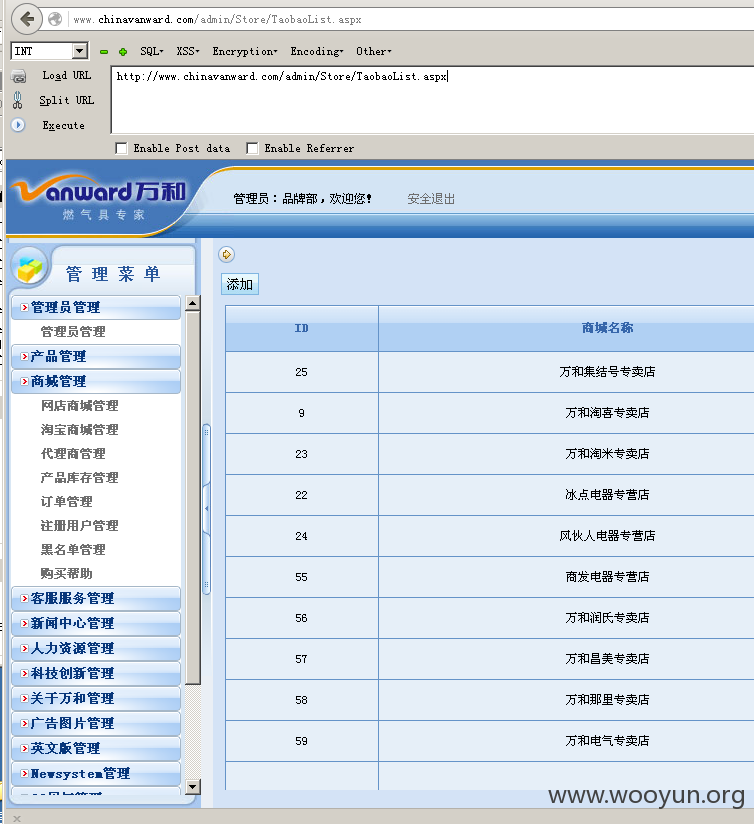
Task: Select row 万和淘喜专卖店
Action: (490, 413)
